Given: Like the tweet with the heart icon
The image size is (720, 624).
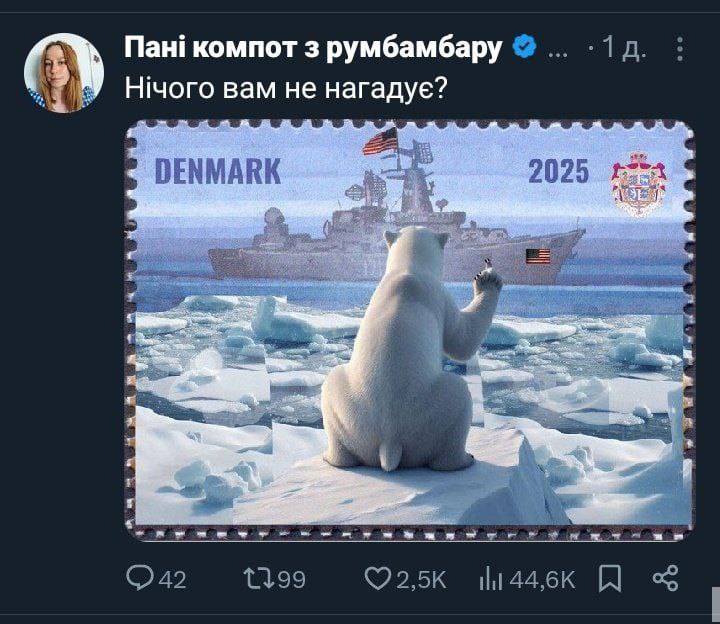Looking at the screenshot, I should [x=377, y=578].
